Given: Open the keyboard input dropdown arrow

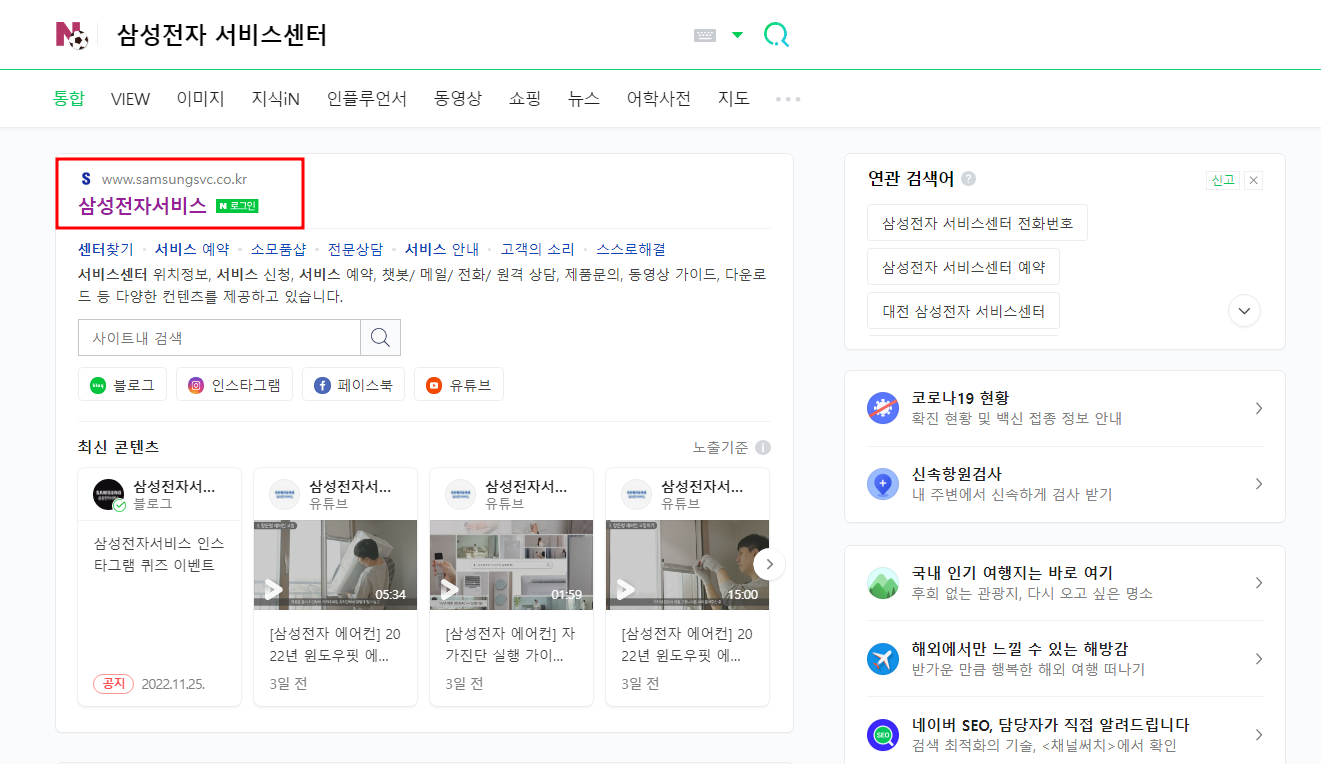Looking at the screenshot, I should (x=737, y=34).
